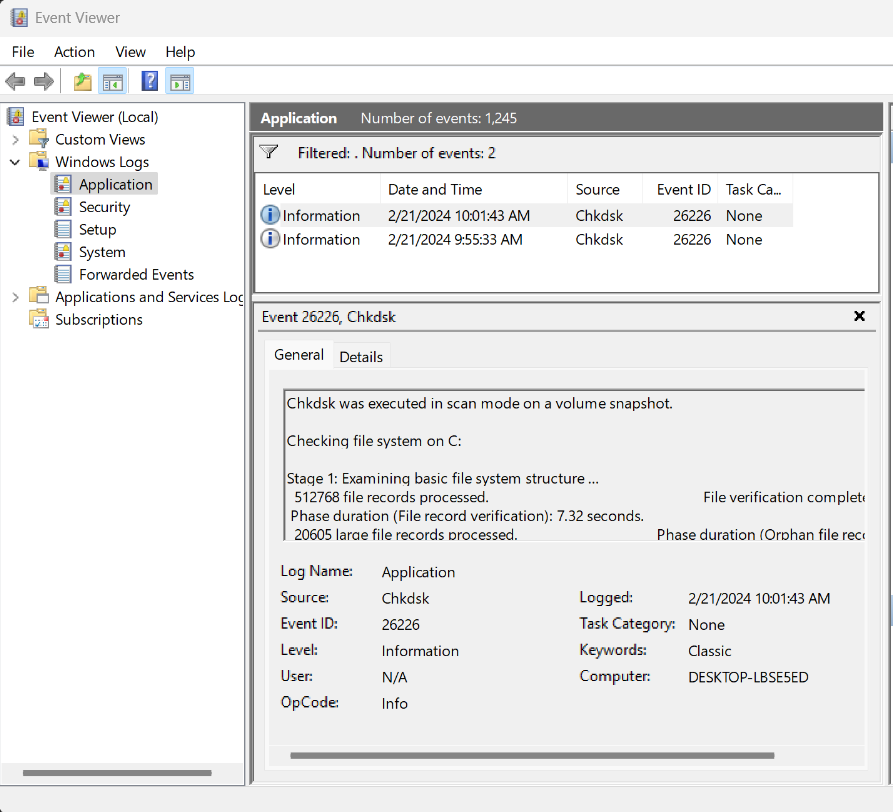Select the Security log text label

[x=105, y=207]
